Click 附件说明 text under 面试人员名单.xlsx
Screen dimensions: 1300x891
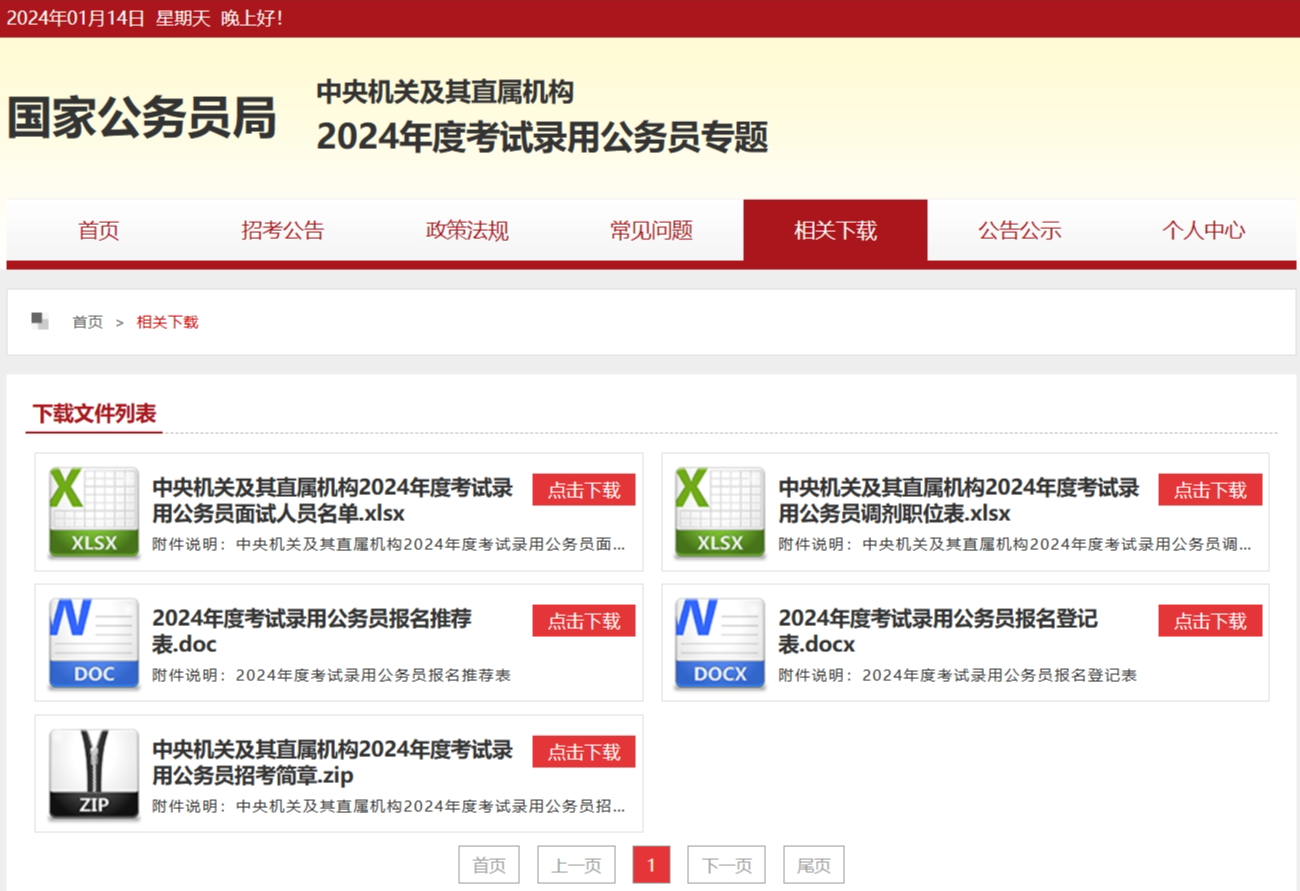(389, 544)
